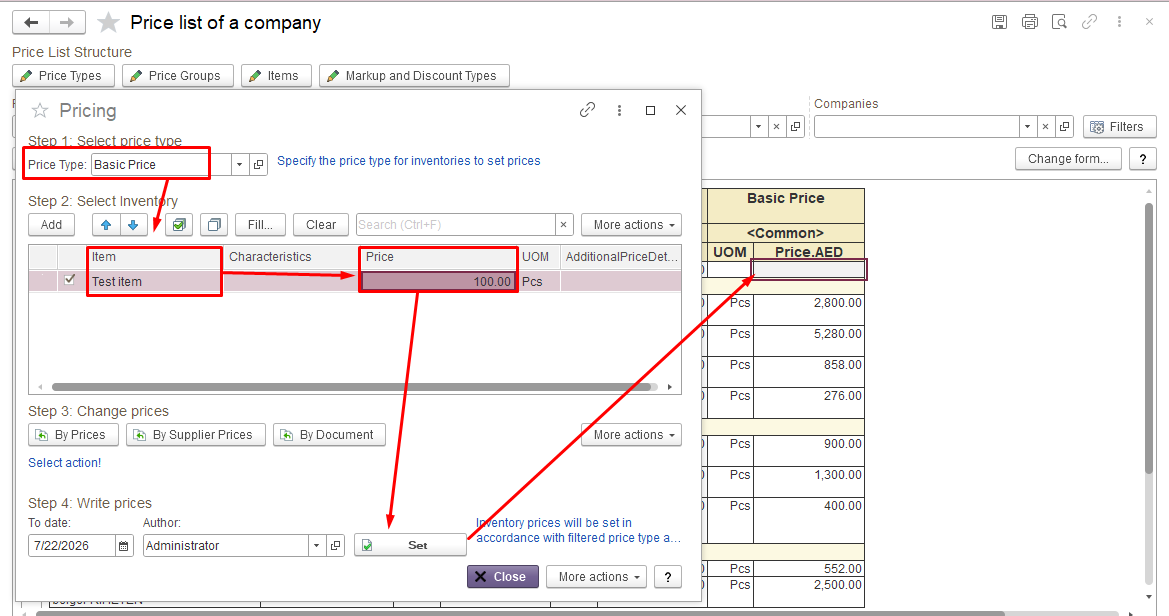Open print preview icon

1059,22
